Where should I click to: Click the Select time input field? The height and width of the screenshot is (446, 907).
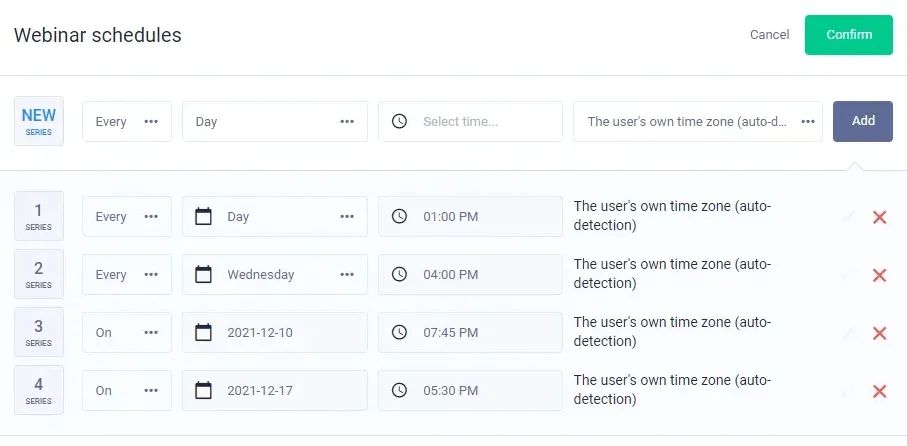tap(480, 121)
